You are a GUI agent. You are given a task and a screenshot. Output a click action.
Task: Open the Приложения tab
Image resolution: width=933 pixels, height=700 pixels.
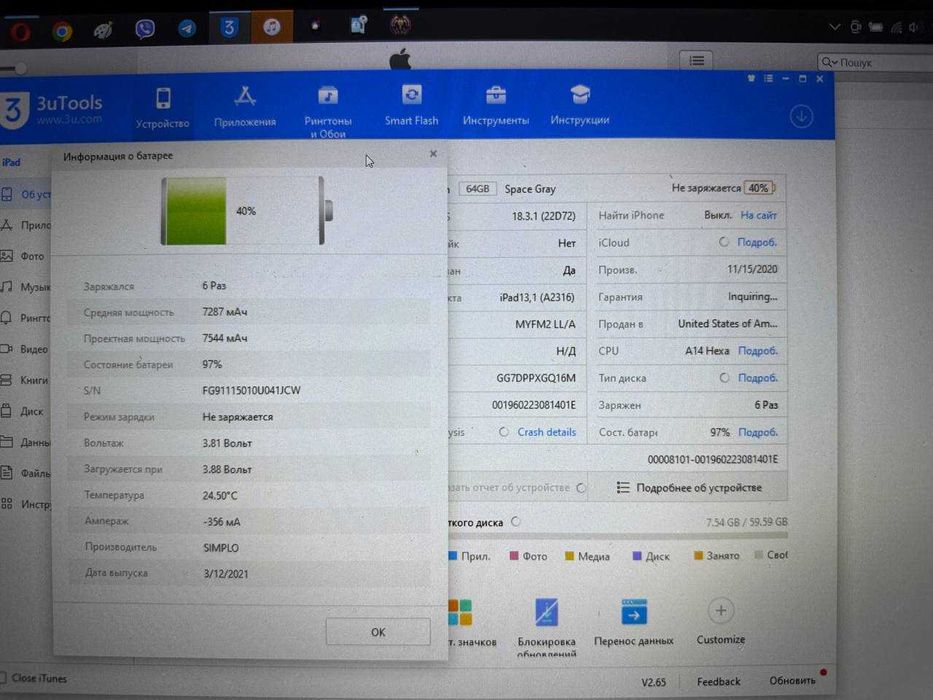click(245, 107)
